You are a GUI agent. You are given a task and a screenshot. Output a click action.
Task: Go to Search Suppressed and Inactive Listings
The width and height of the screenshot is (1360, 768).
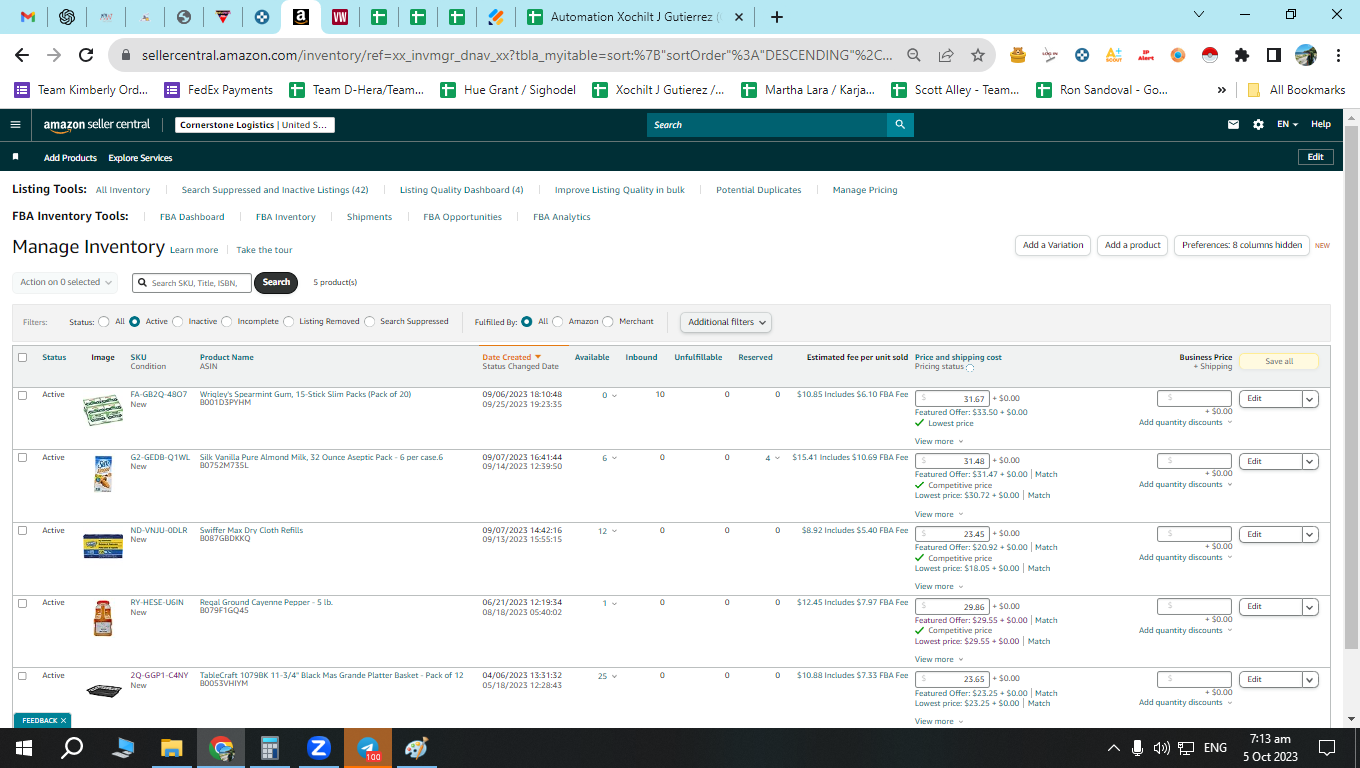[275, 190]
